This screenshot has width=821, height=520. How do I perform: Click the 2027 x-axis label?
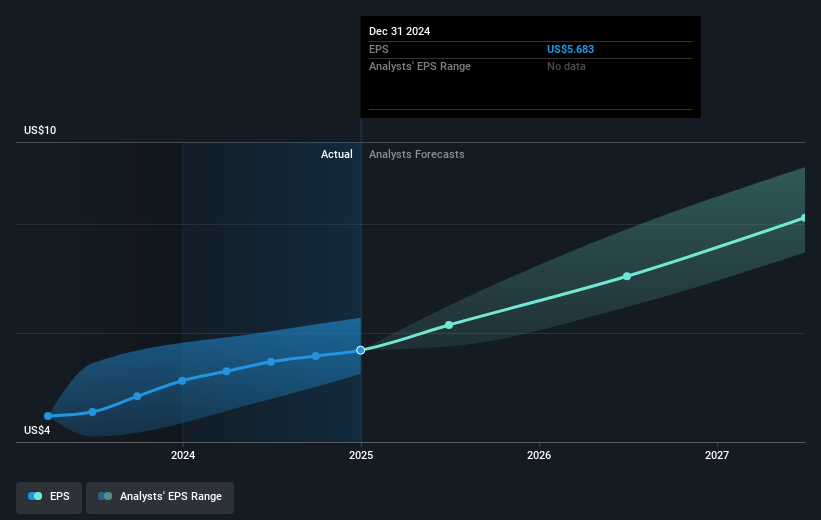click(717, 455)
